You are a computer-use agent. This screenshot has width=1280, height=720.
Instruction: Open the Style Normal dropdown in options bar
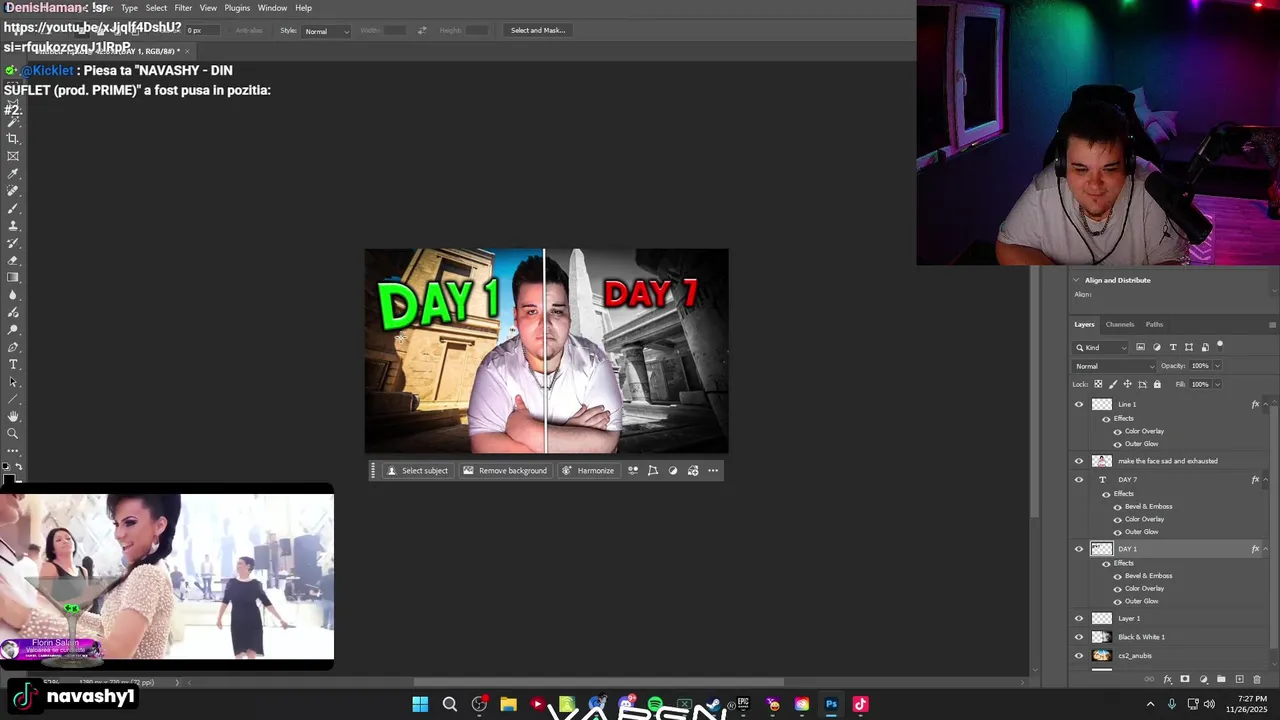(327, 31)
